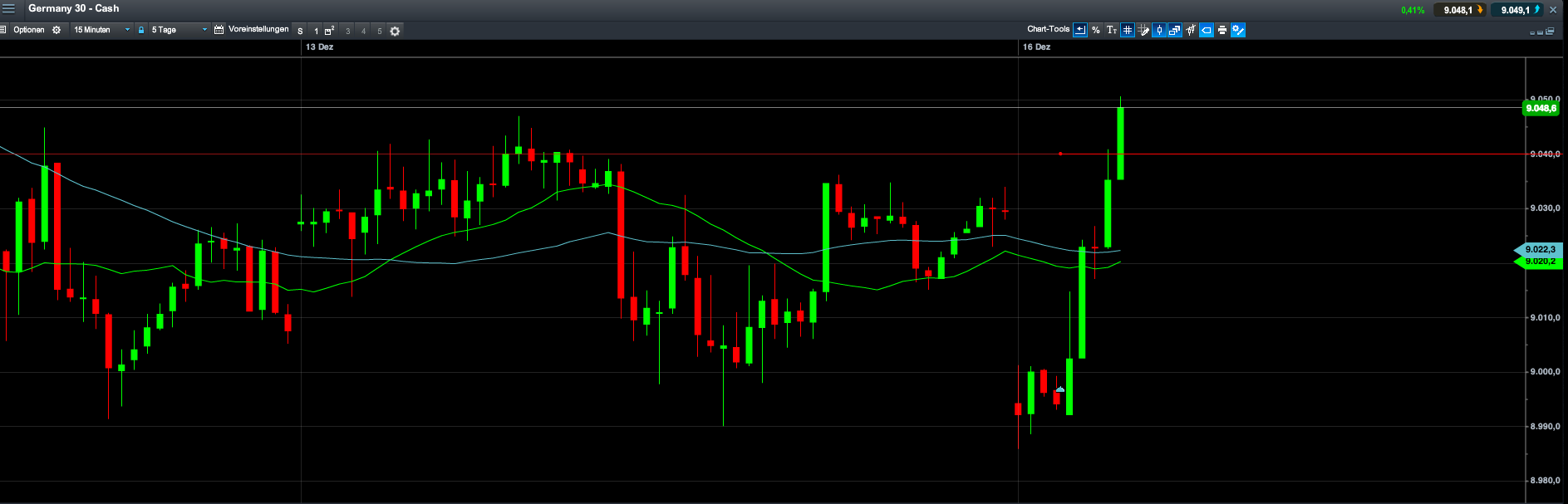Click the Germany 30 - Cash title

pos(74,8)
